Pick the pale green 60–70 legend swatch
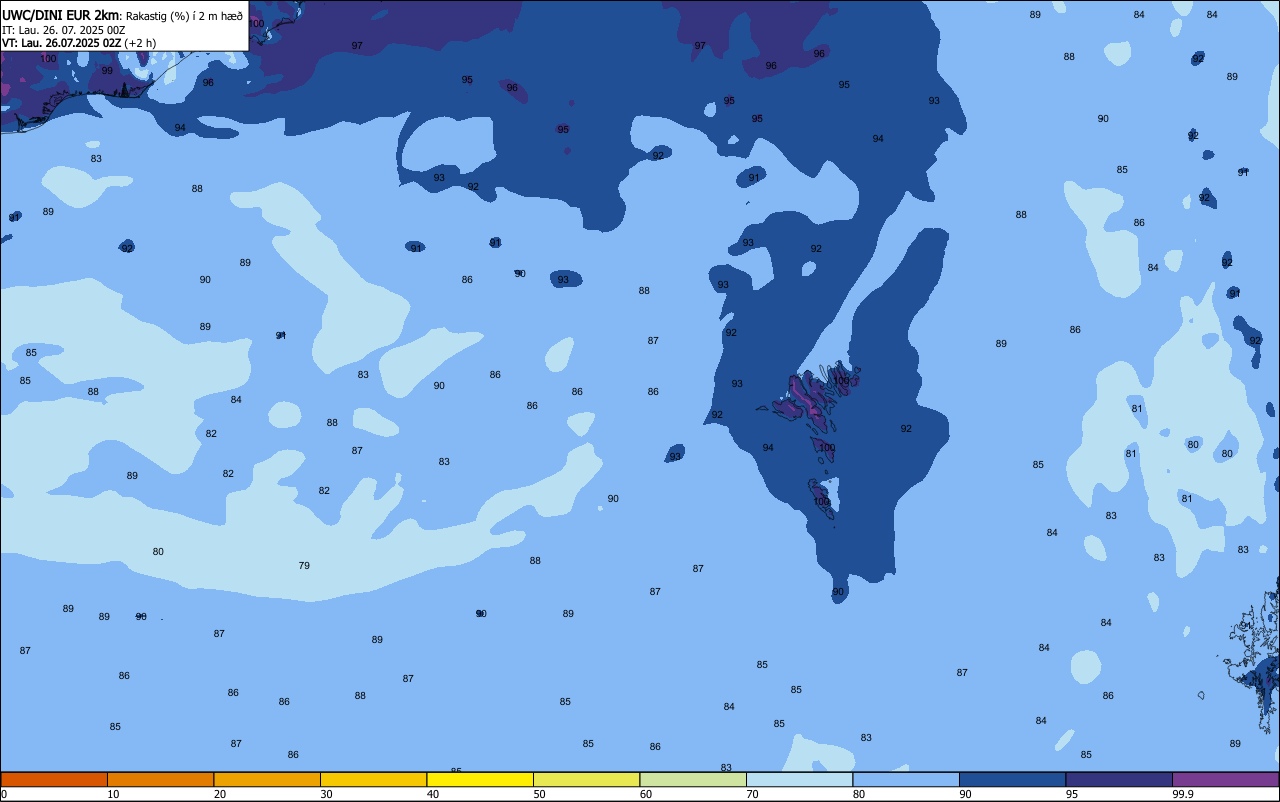 (693, 779)
